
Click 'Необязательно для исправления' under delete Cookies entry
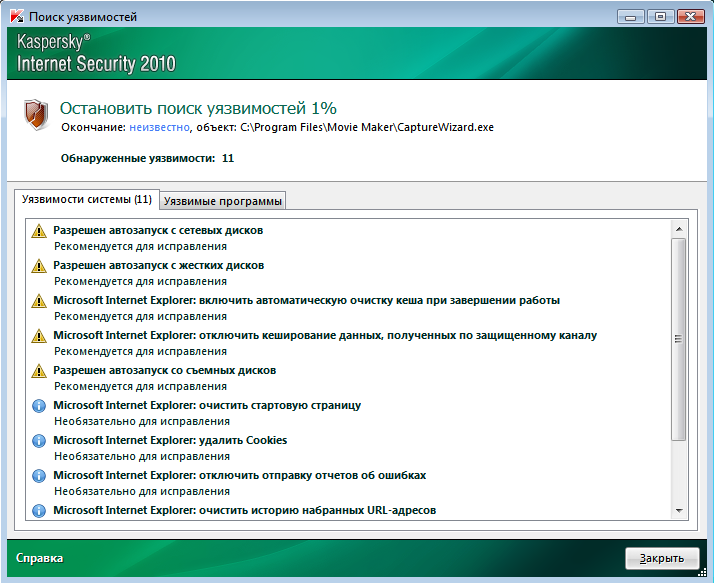click(x=142, y=456)
